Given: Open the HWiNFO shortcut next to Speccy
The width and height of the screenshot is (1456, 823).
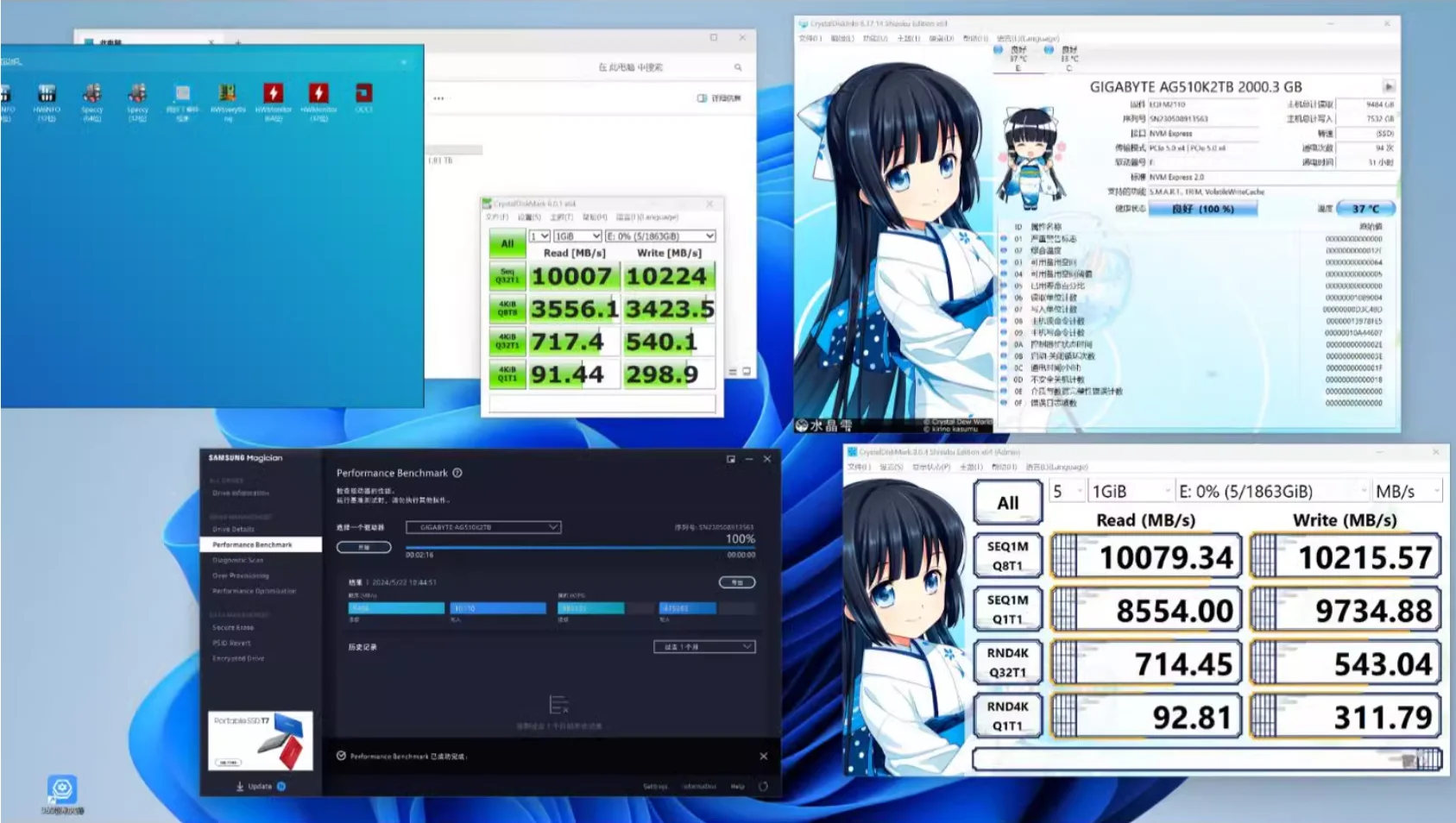Looking at the screenshot, I should point(47,94).
